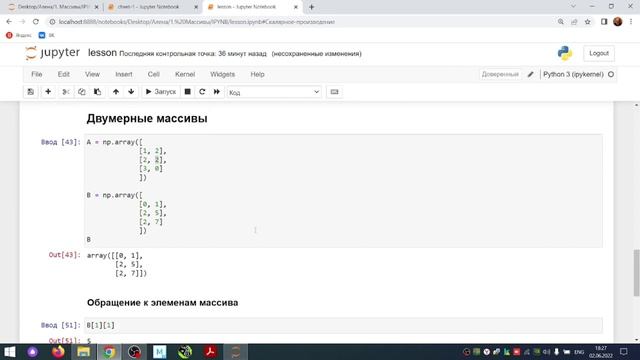Move the selected cell down
Screen dimensions: 640x360
coord(131,92)
